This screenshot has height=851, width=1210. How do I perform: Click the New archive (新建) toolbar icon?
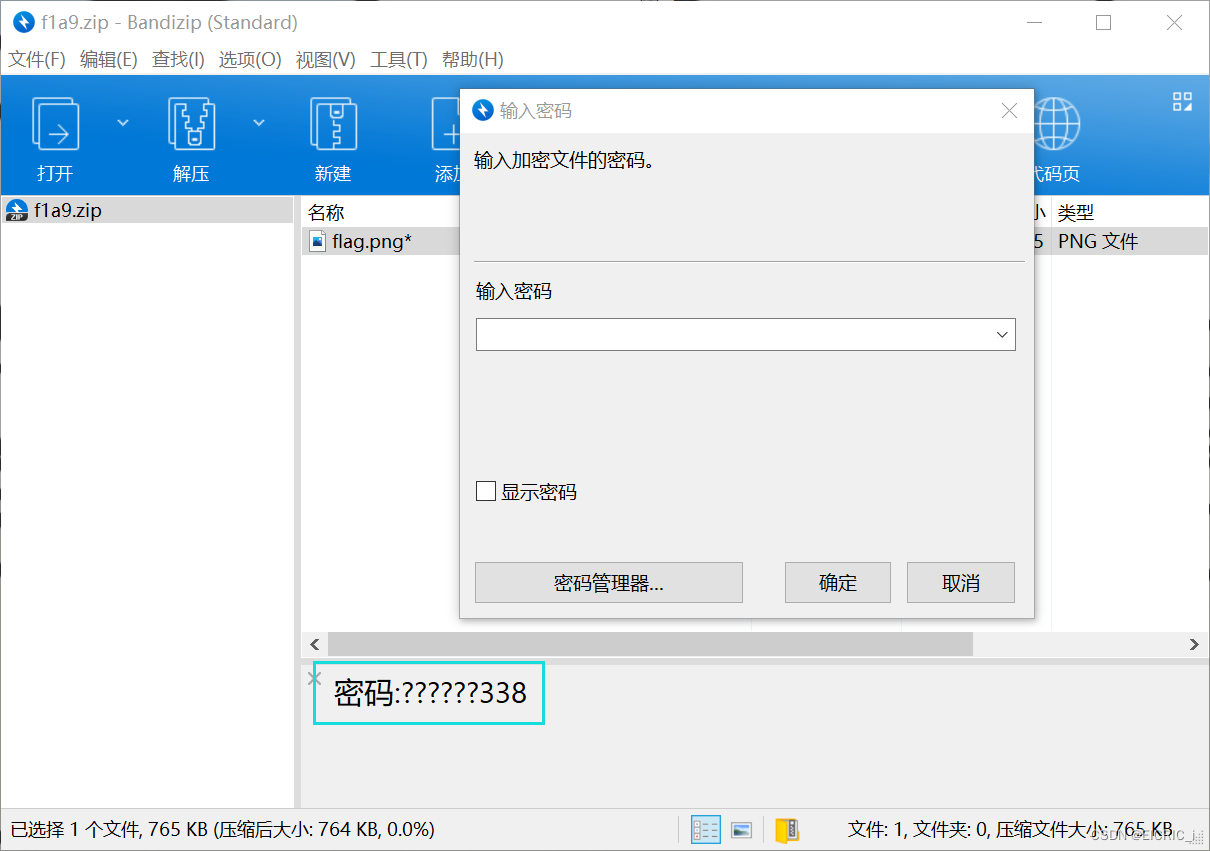[333, 124]
